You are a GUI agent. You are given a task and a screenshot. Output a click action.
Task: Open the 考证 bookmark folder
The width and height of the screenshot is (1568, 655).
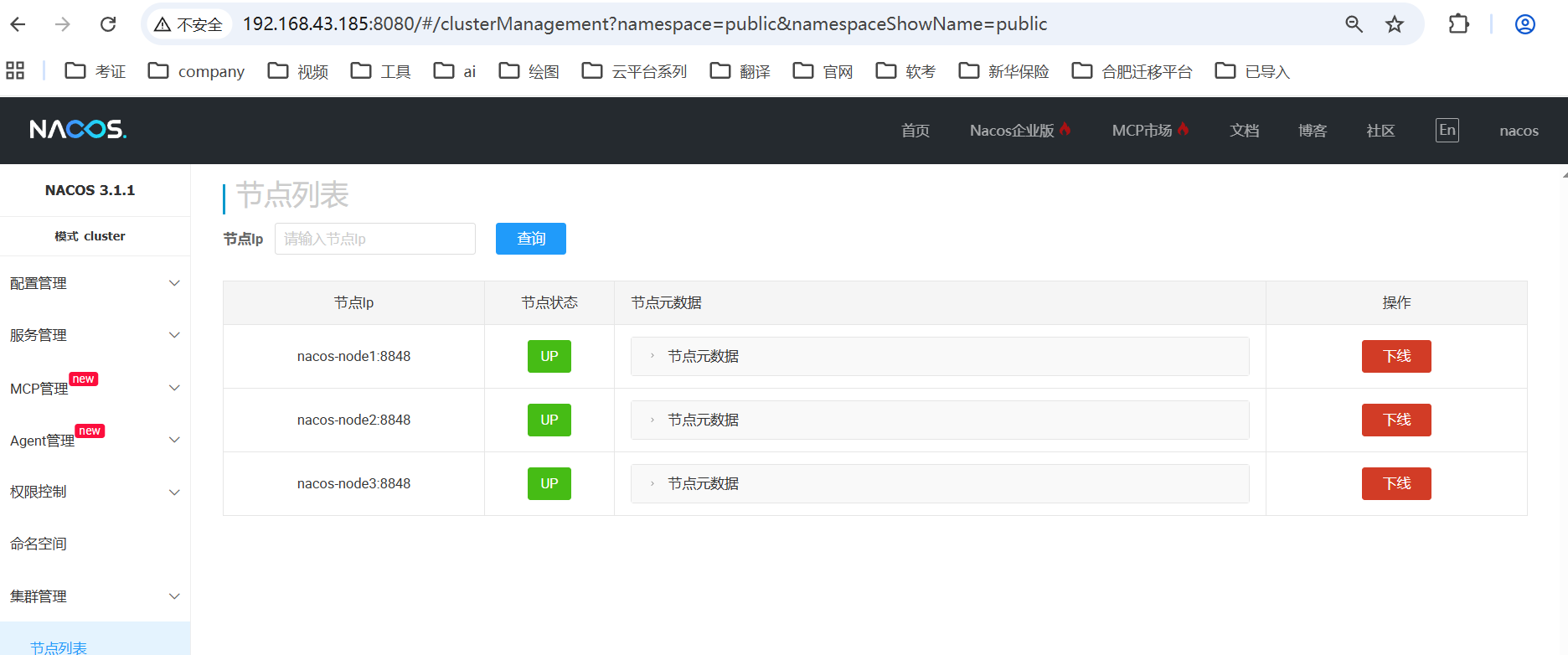(95, 71)
